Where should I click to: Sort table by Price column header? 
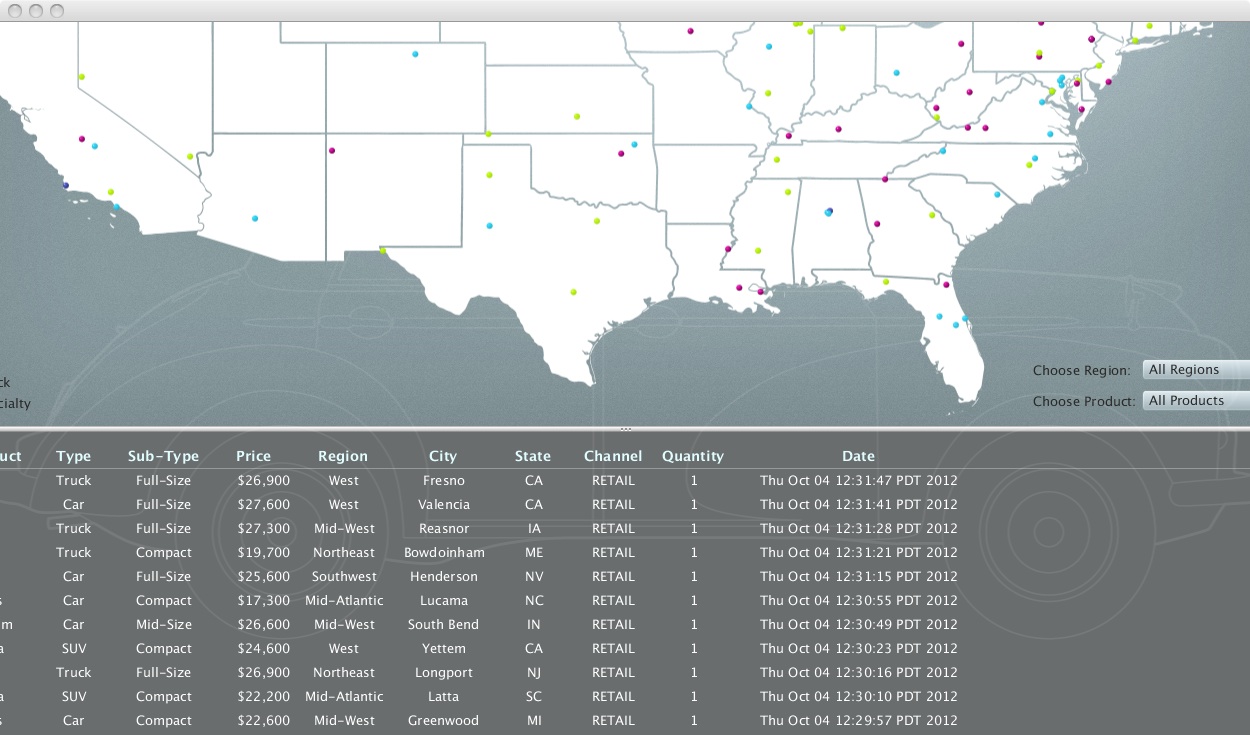tap(253, 456)
